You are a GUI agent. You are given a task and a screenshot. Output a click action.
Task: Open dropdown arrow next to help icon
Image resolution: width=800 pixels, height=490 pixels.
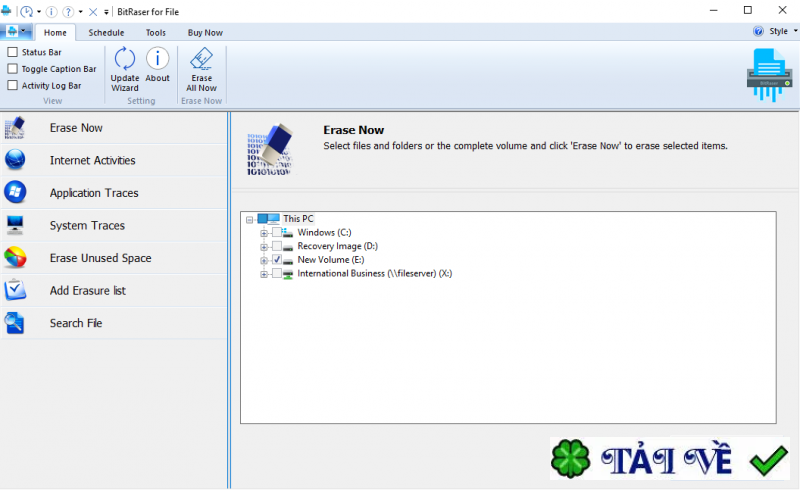[x=80, y=12]
